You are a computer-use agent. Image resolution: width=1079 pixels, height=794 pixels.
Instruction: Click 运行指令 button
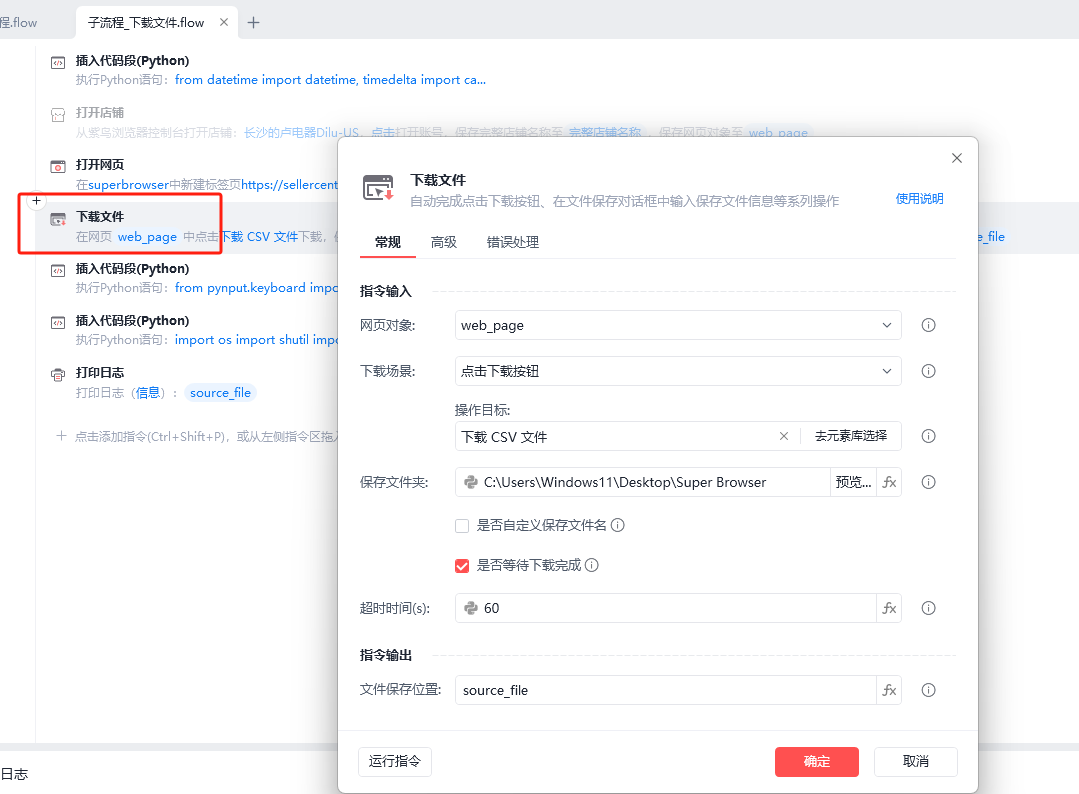point(395,762)
